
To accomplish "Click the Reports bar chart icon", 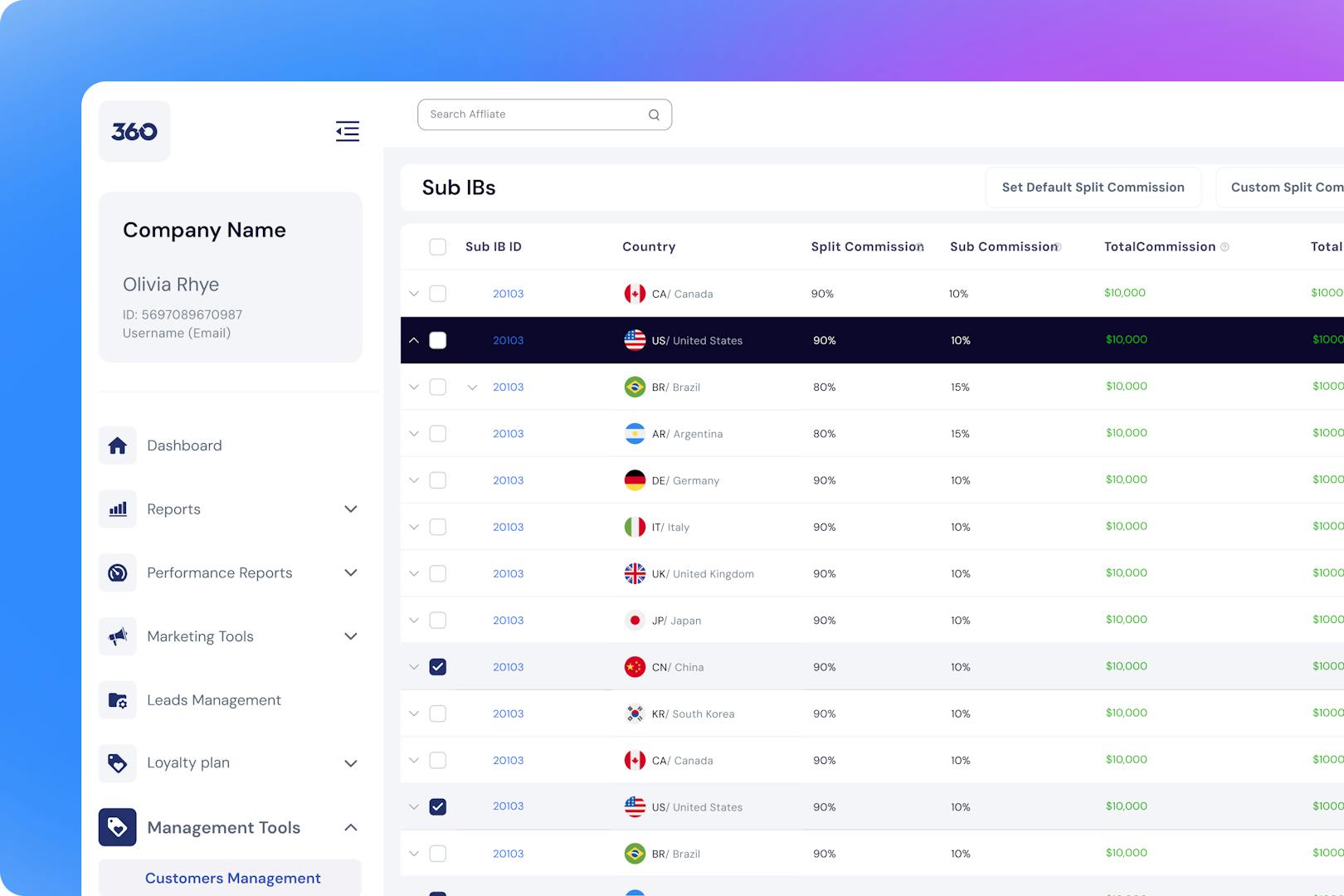I will click(x=118, y=509).
